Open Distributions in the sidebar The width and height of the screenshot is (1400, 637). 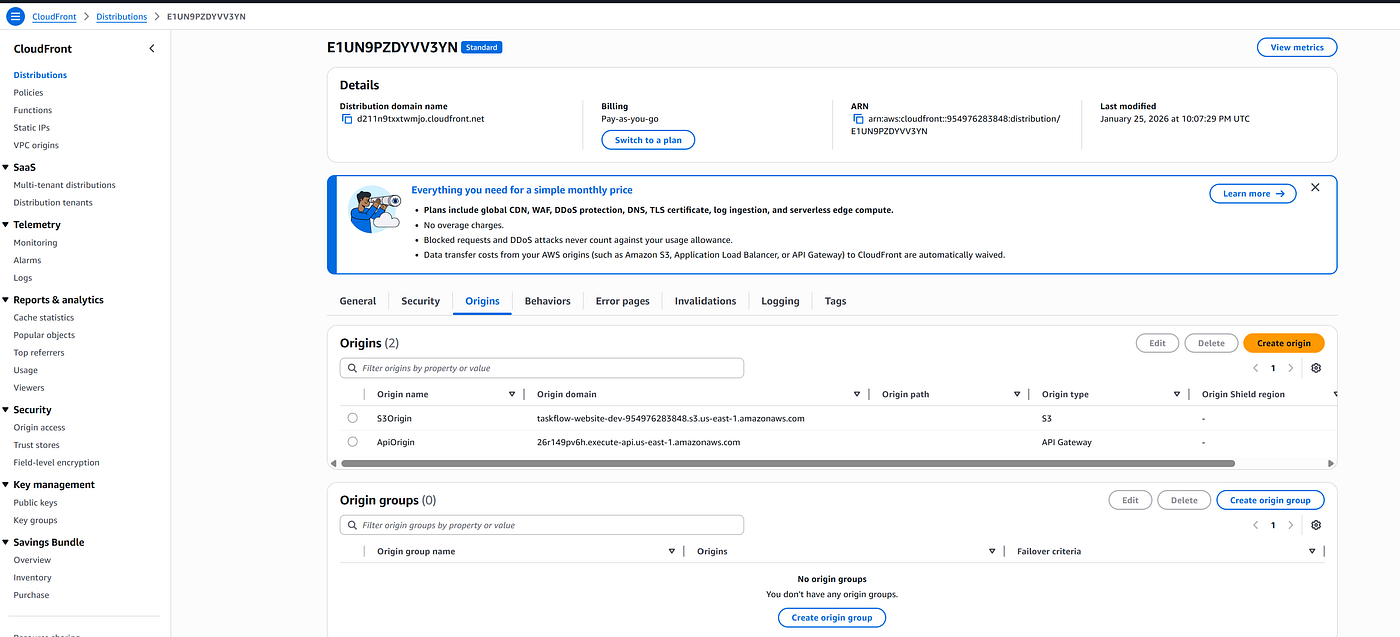(x=40, y=75)
